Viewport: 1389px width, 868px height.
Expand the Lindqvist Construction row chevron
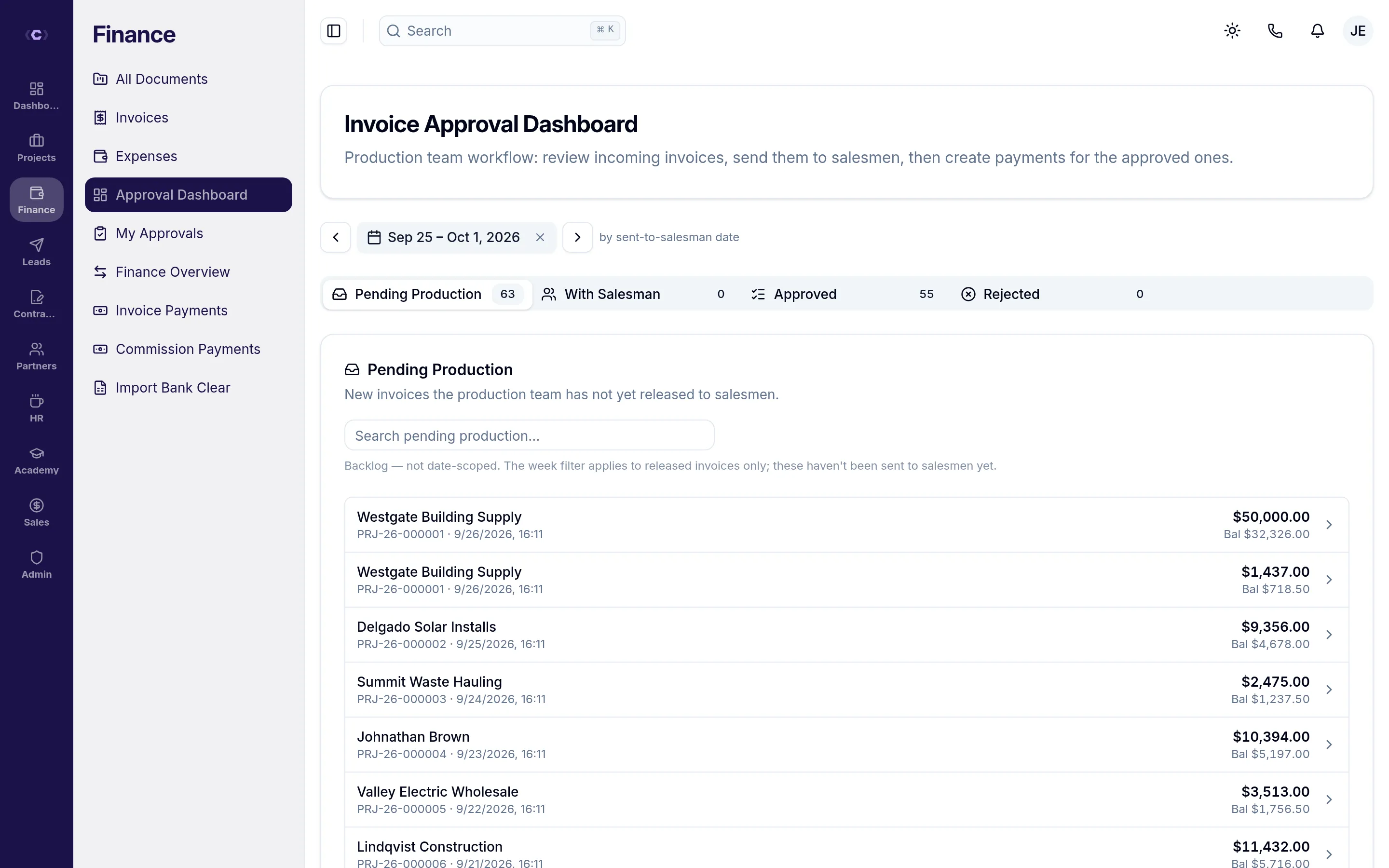pos(1329,855)
